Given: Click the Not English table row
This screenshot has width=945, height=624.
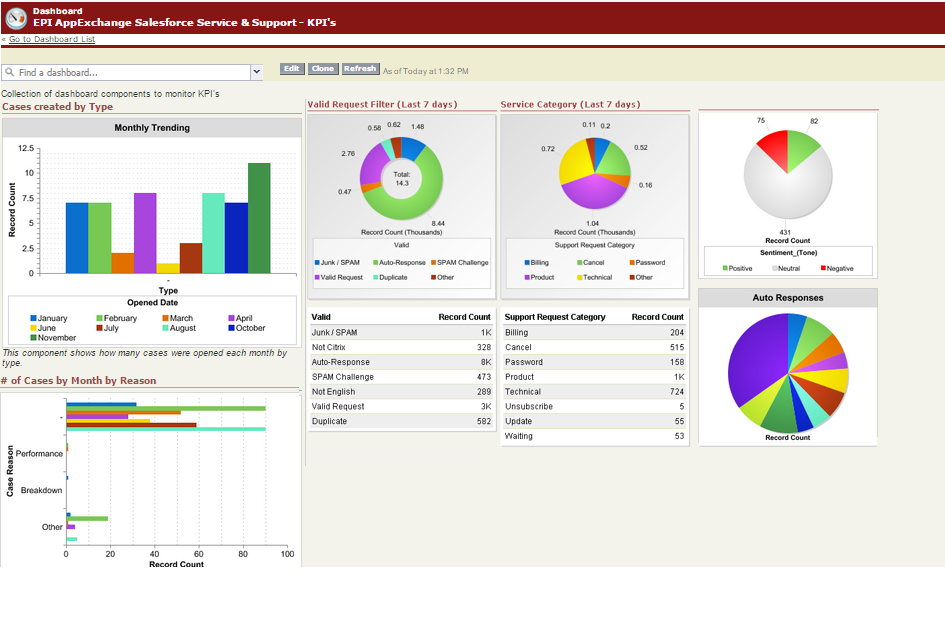Looking at the screenshot, I should pyautogui.click(x=401, y=391).
